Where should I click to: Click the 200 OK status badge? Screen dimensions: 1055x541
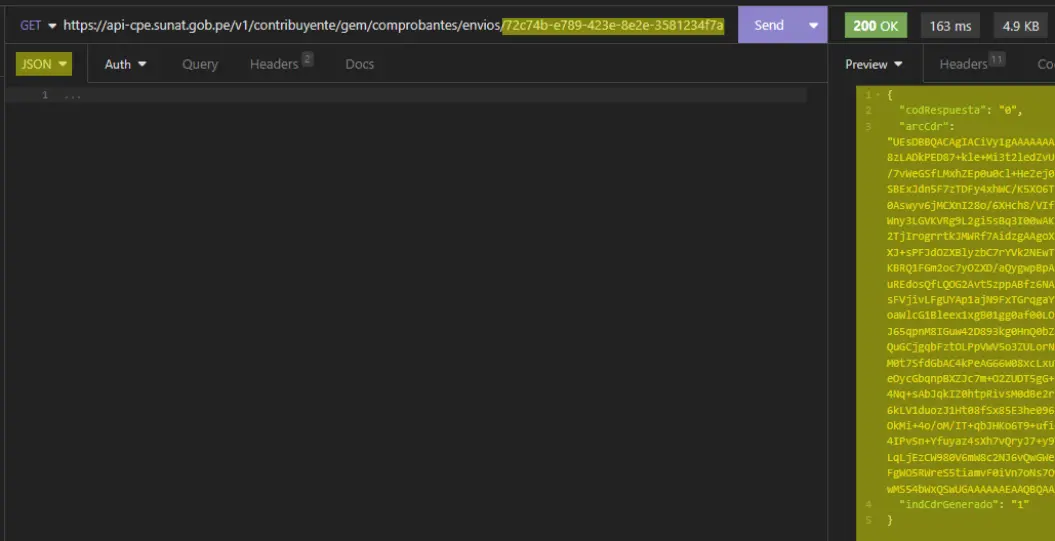point(875,26)
